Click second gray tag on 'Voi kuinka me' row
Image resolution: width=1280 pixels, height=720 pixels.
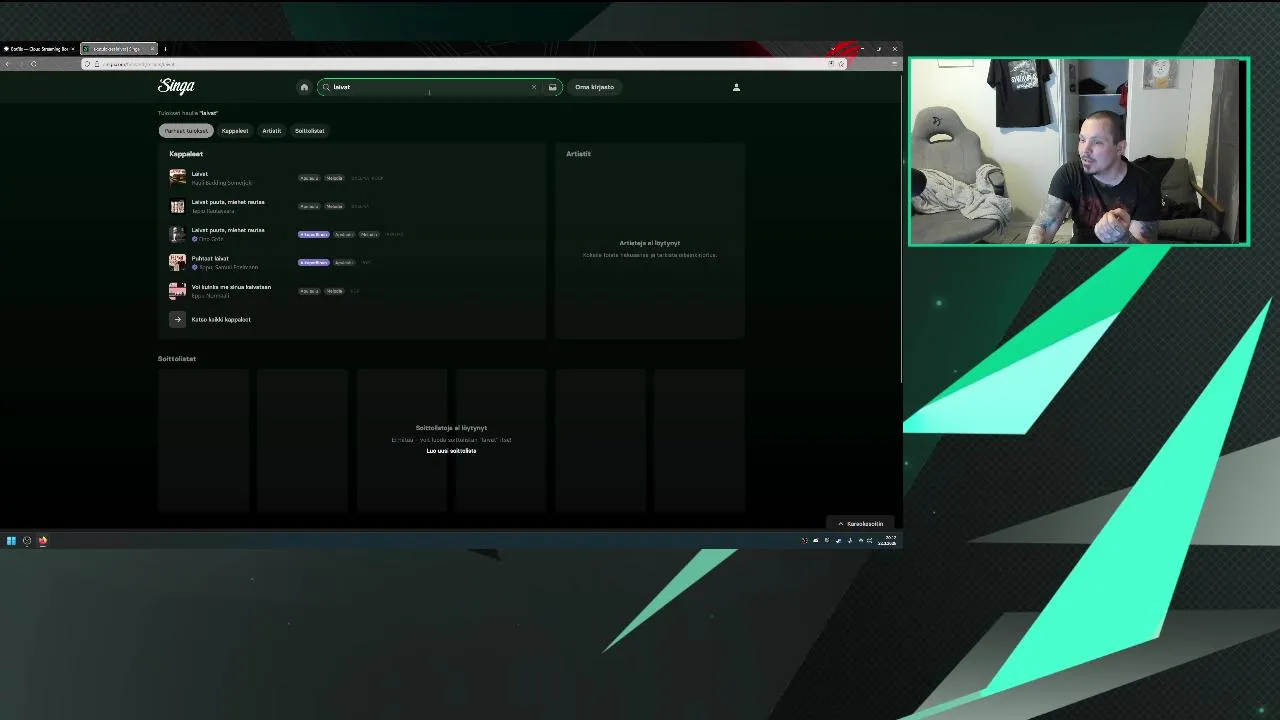point(334,291)
